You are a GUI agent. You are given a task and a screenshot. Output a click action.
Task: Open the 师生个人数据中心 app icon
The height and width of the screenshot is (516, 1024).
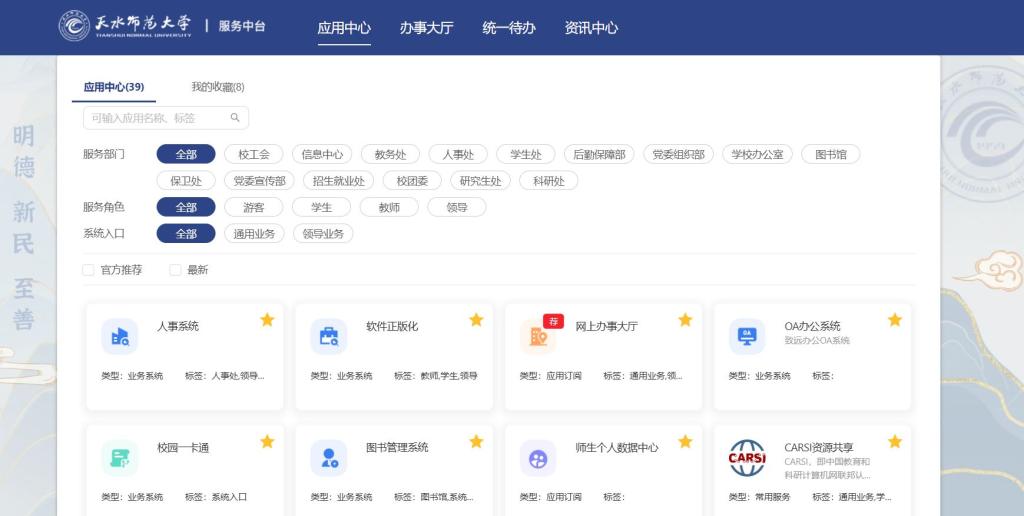[538, 458]
